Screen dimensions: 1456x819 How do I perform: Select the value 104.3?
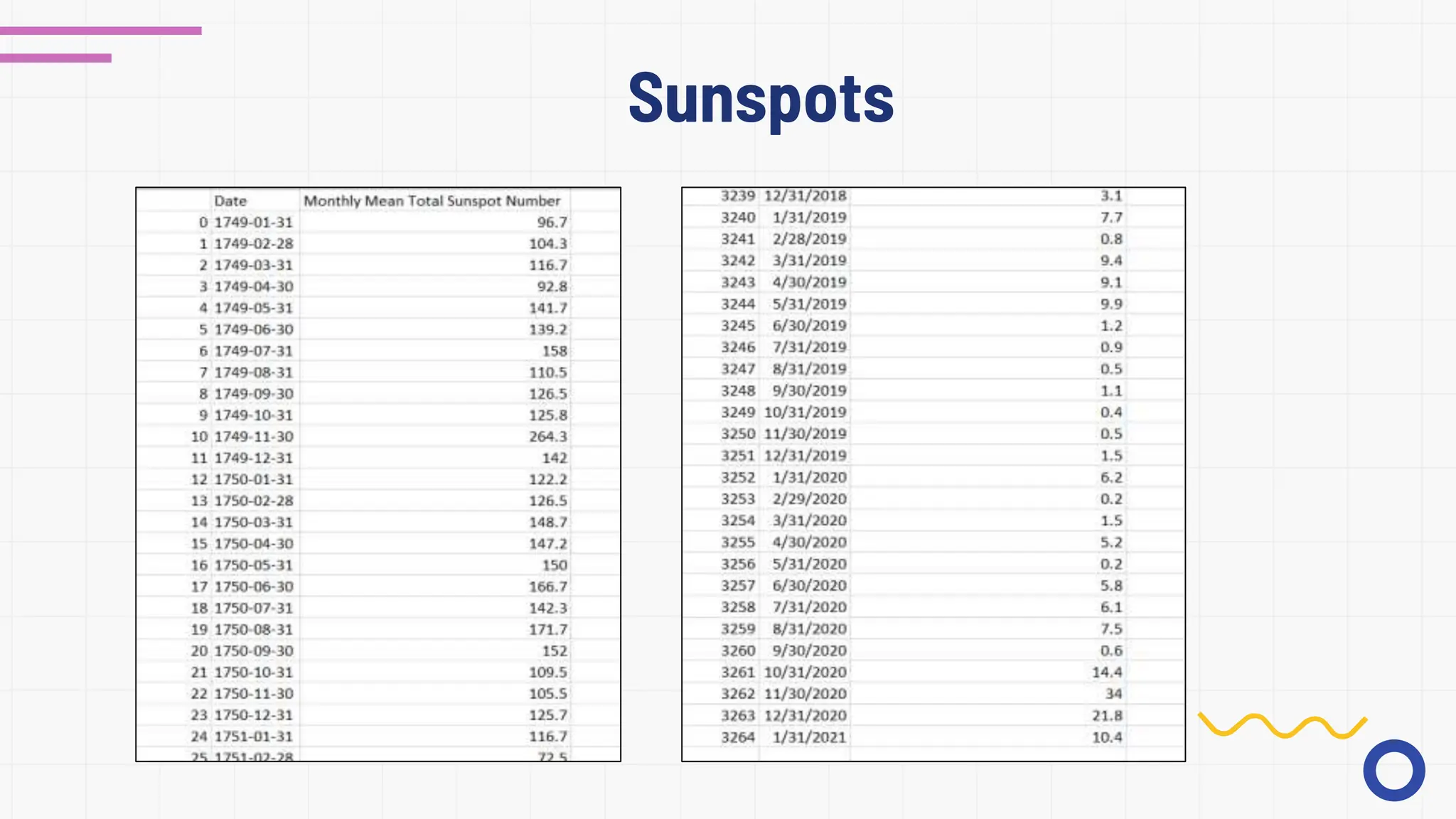tap(548, 244)
